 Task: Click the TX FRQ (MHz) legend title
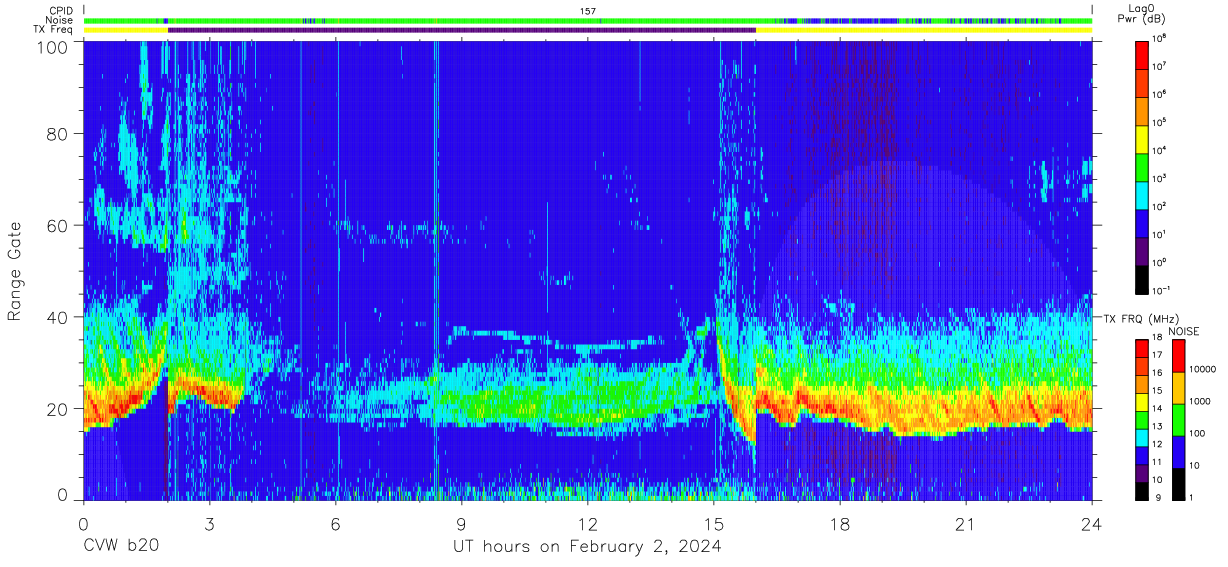[x=1143, y=319]
